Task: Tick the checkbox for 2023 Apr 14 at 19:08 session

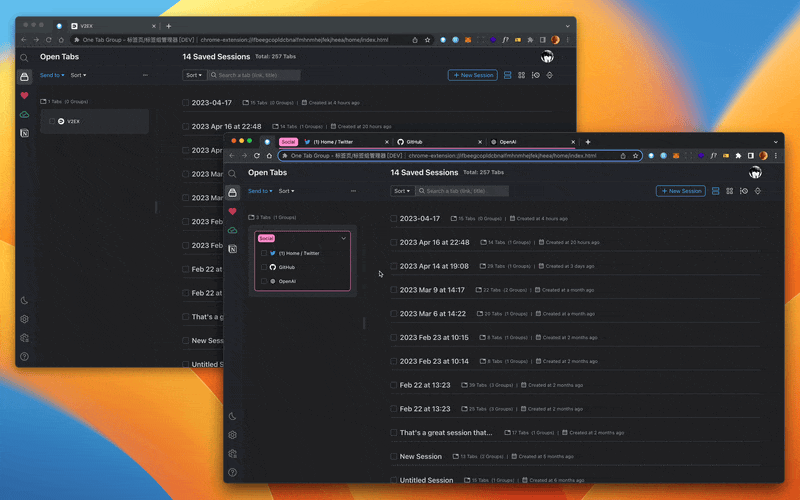Action: tap(394, 266)
